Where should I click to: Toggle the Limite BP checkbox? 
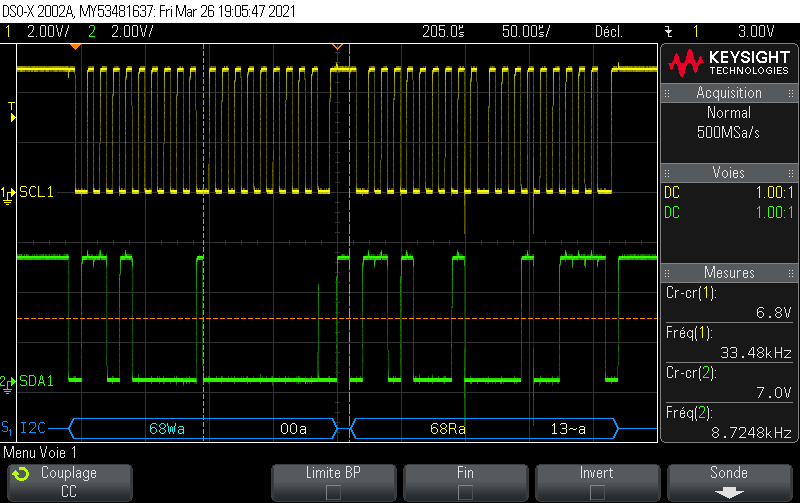(x=332, y=491)
